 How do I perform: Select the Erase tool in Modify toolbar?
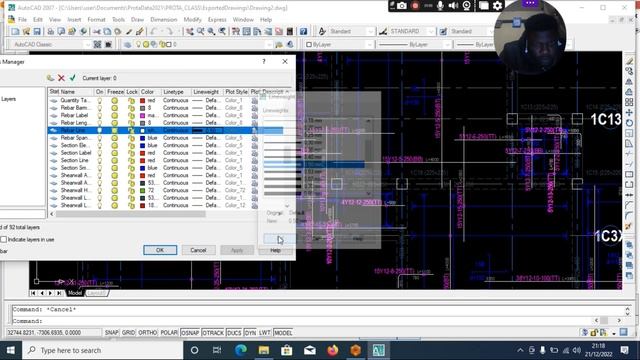(x=629, y=61)
